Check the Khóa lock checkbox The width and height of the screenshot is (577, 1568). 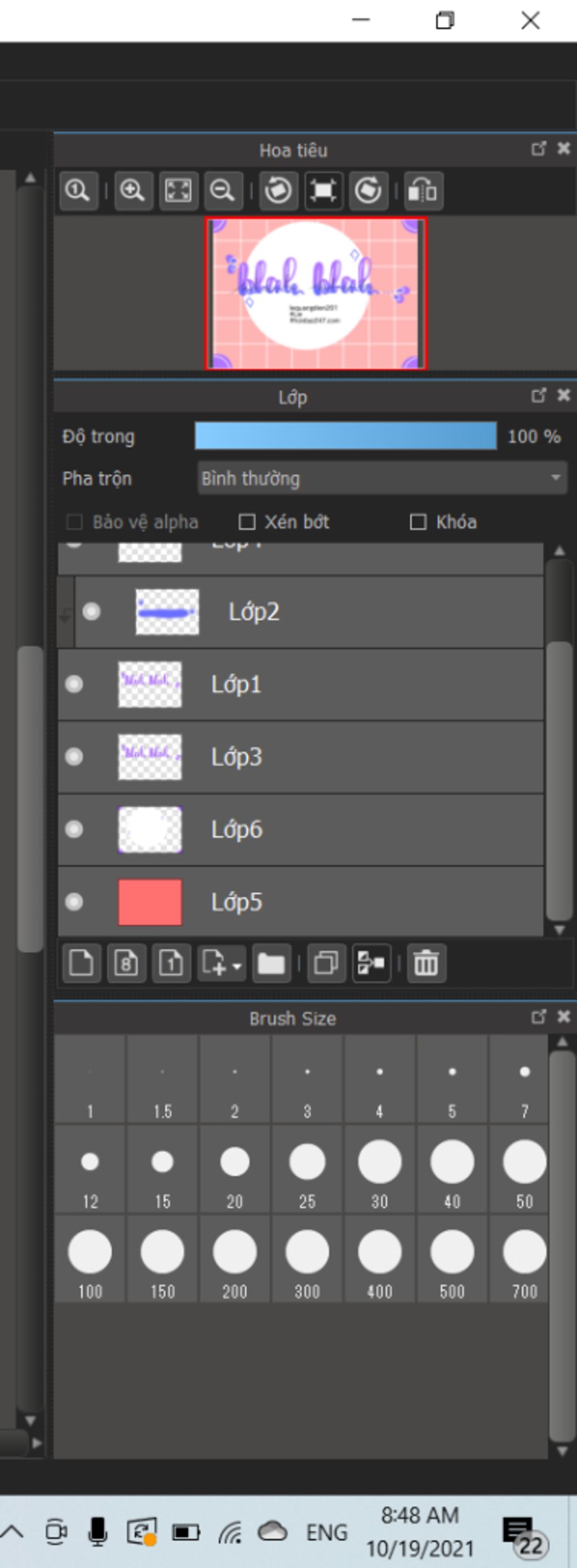coord(418,522)
